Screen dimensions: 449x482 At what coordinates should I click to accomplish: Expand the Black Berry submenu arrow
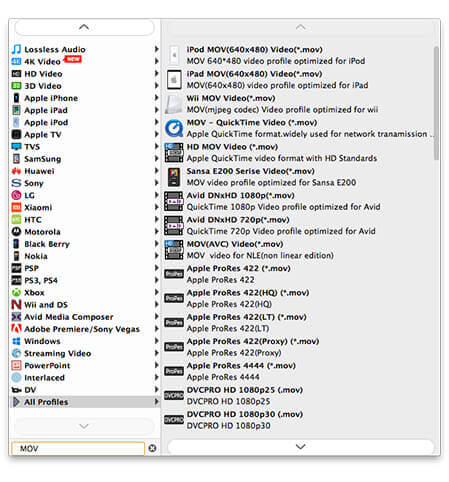[156, 244]
